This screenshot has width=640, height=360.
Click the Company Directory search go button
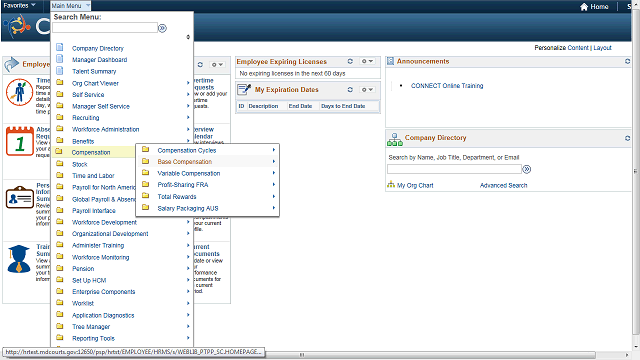pyautogui.click(x=527, y=169)
